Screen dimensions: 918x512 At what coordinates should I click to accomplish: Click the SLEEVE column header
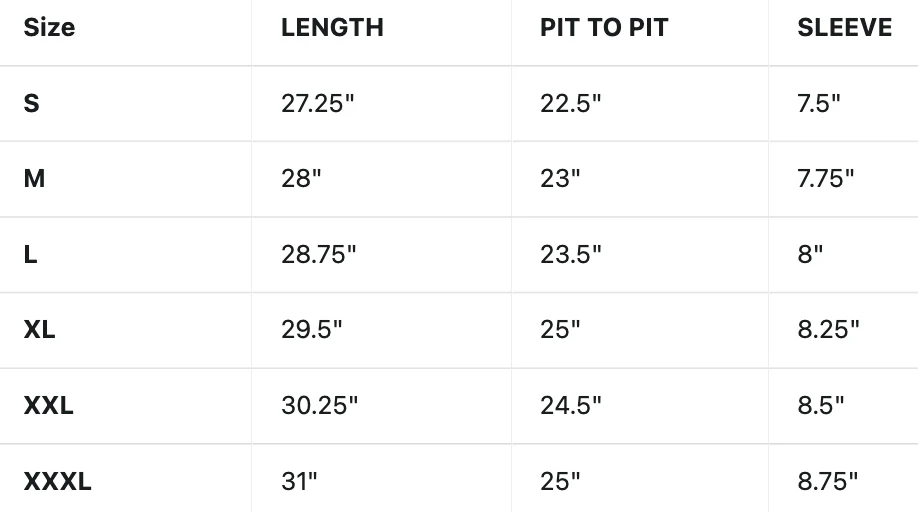[x=844, y=28]
